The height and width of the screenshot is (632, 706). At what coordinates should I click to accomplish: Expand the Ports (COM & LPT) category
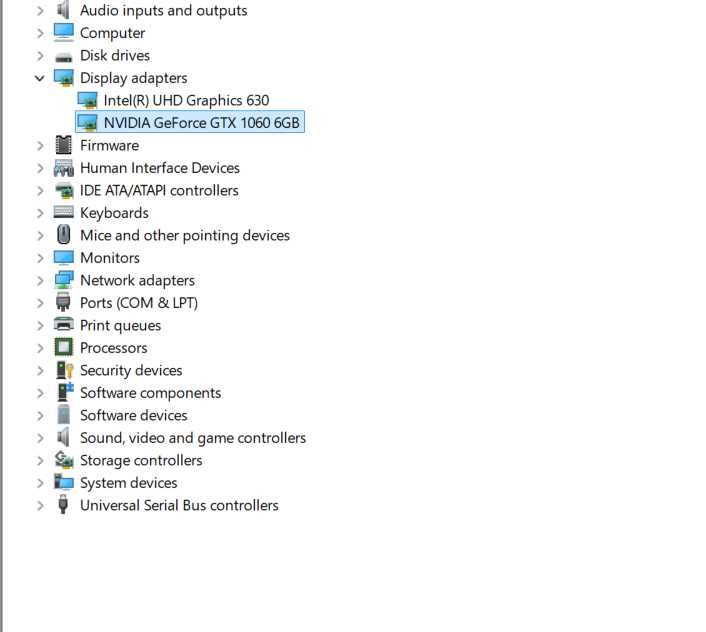coord(40,303)
